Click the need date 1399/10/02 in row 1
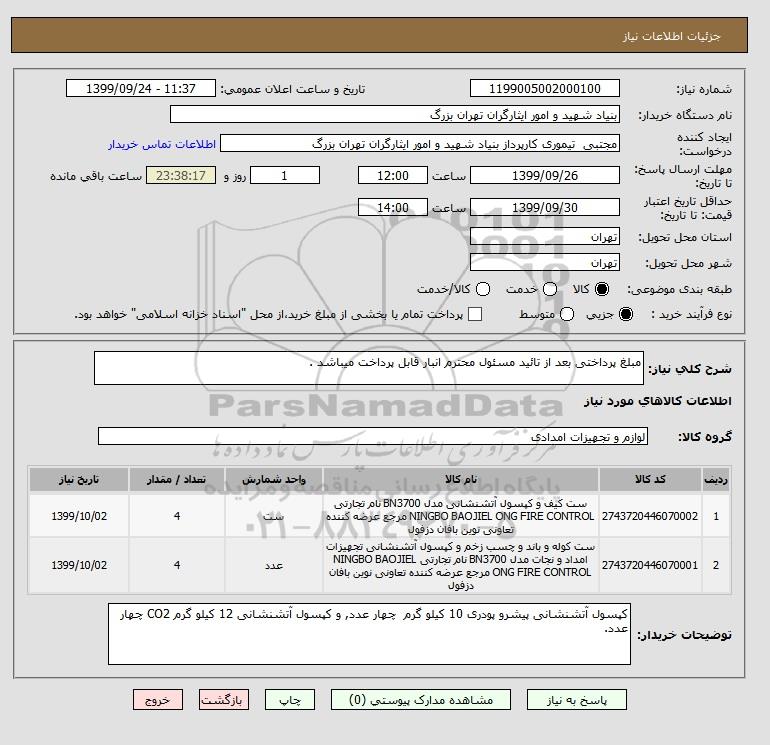 point(79,516)
